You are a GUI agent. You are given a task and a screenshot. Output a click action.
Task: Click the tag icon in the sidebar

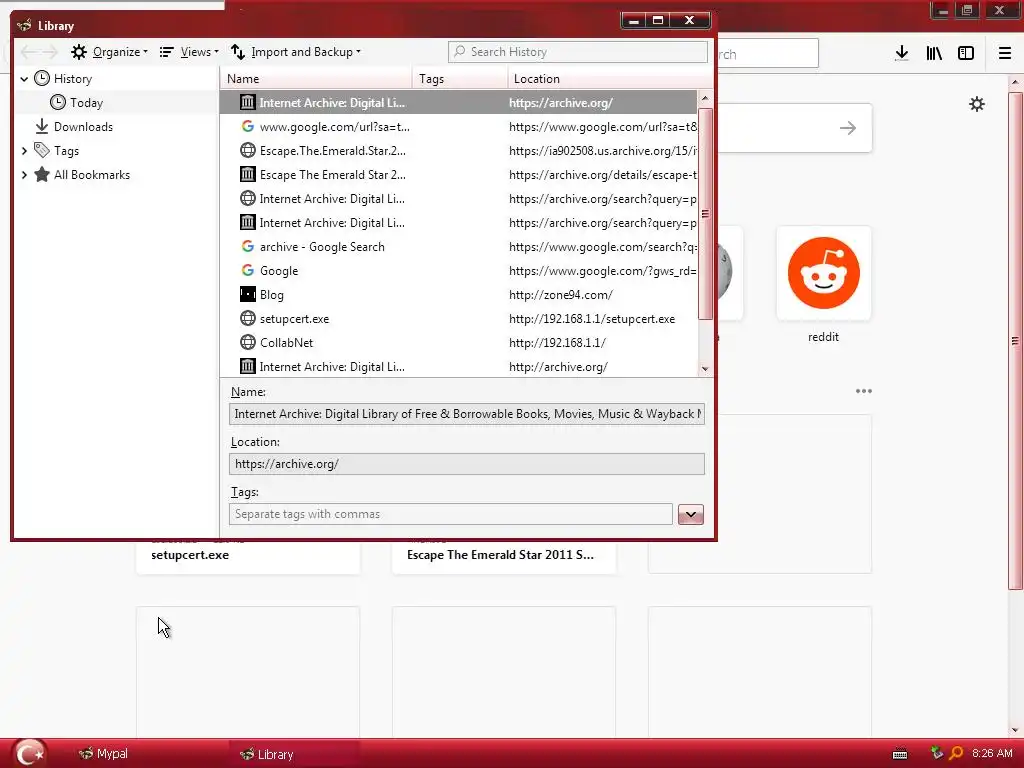click(42, 150)
